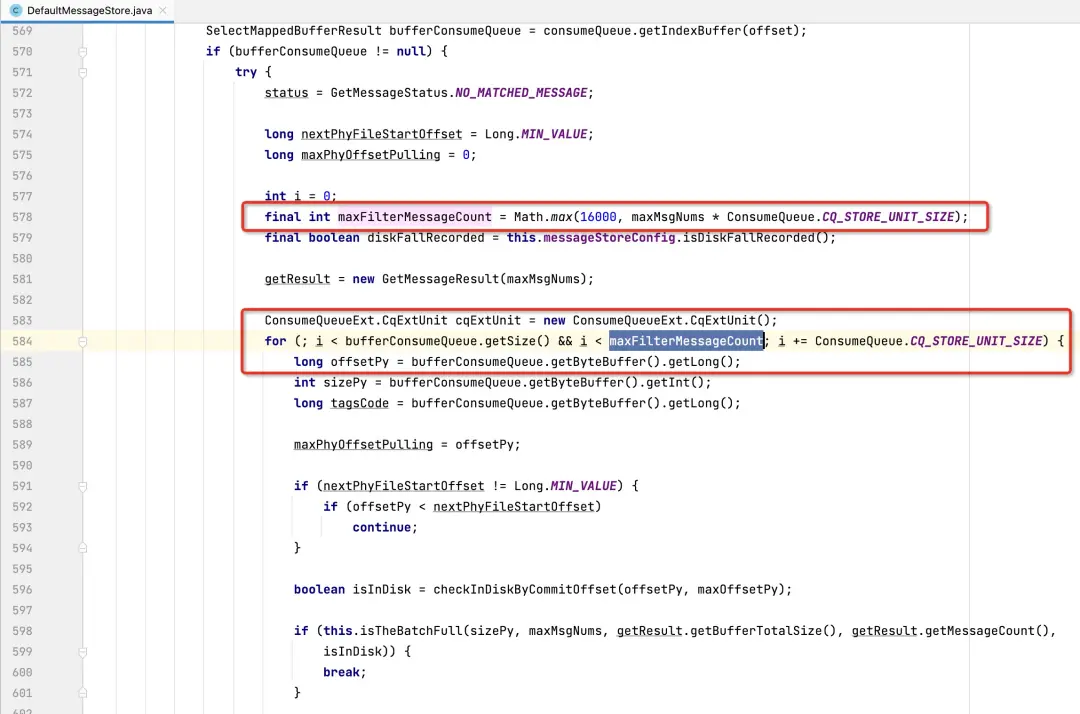Click the Java class icon on the tab
Image resolution: width=1080 pixels, height=714 pixels.
point(16,10)
